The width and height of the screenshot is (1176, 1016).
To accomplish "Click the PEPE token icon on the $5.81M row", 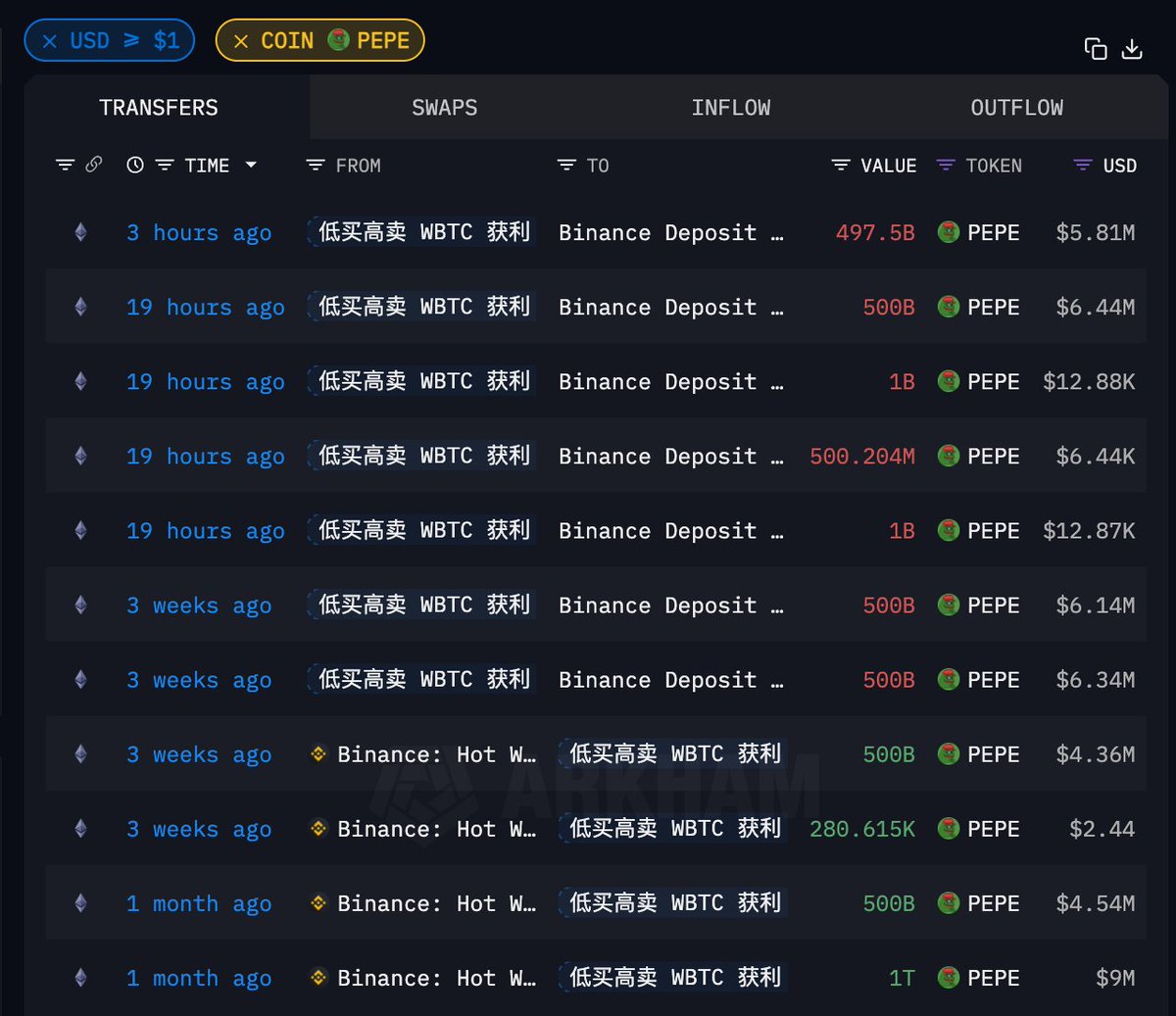I will pyautogui.click(x=948, y=232).
